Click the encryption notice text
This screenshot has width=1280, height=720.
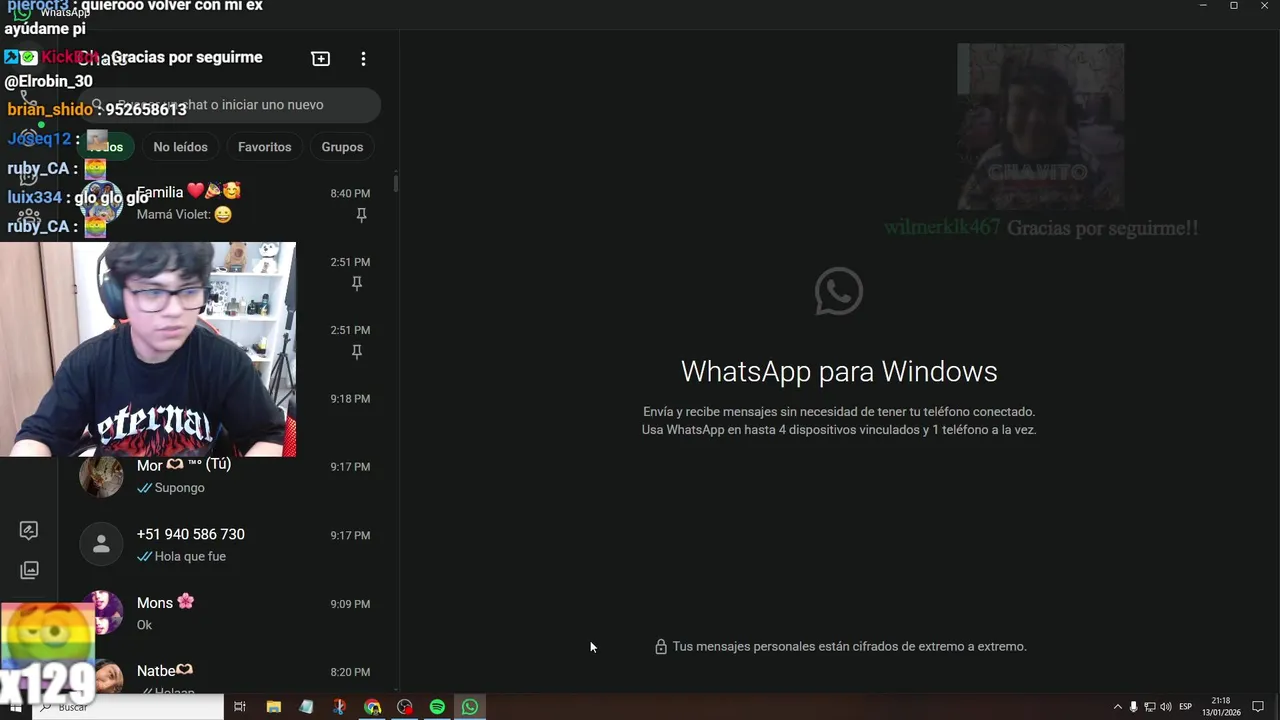tap(849, 647)
